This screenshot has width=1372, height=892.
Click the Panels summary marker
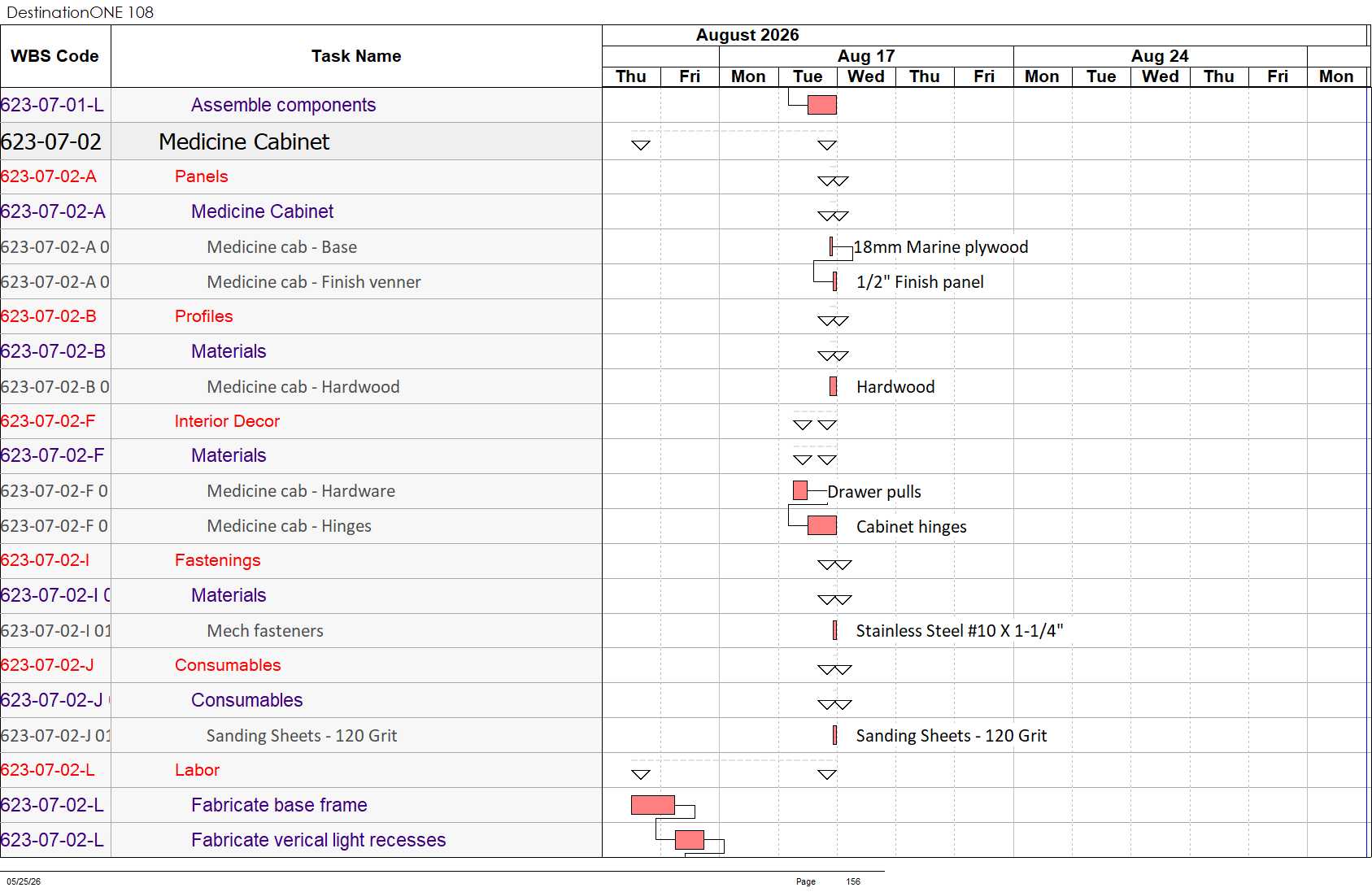(833, 181)
